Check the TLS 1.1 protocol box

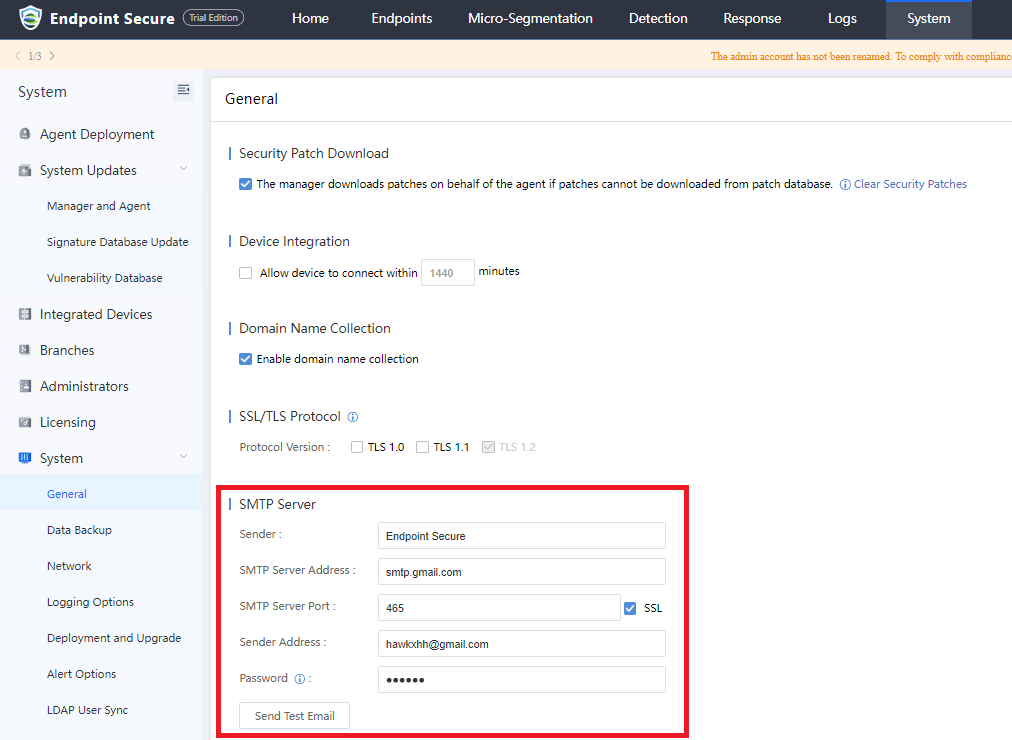pyautogui.click(x=422, y=447)
